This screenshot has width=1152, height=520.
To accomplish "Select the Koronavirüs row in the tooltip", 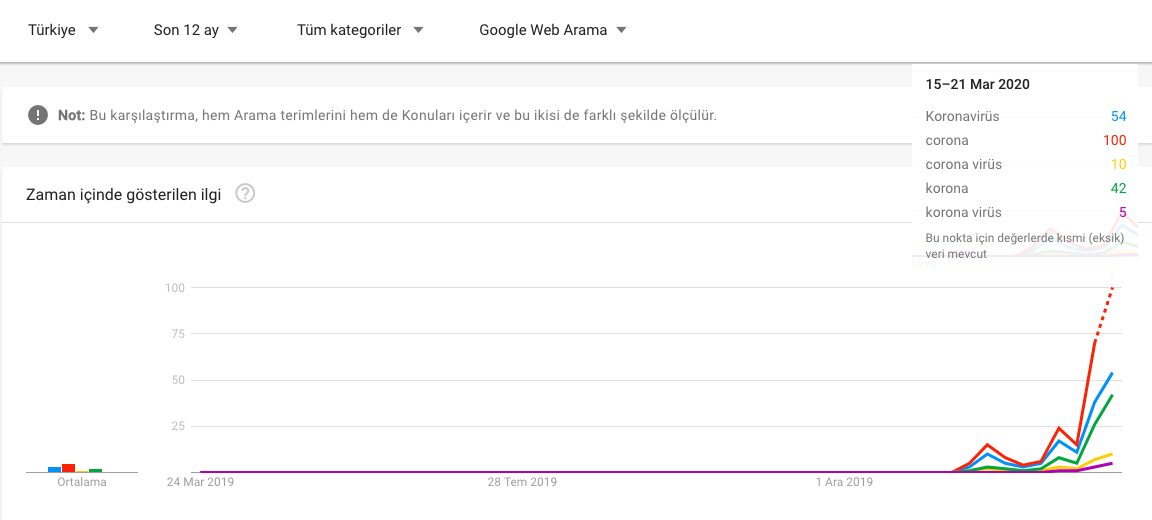I will coord(1026,116).
